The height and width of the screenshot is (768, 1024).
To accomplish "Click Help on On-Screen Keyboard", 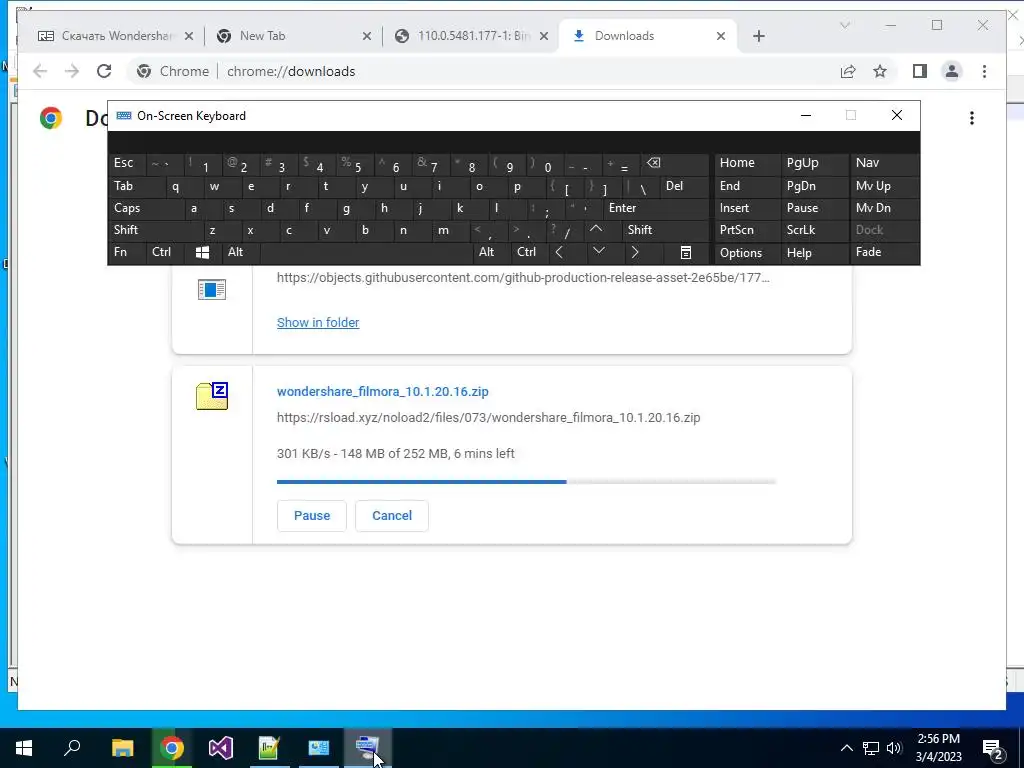I will 814,253.
